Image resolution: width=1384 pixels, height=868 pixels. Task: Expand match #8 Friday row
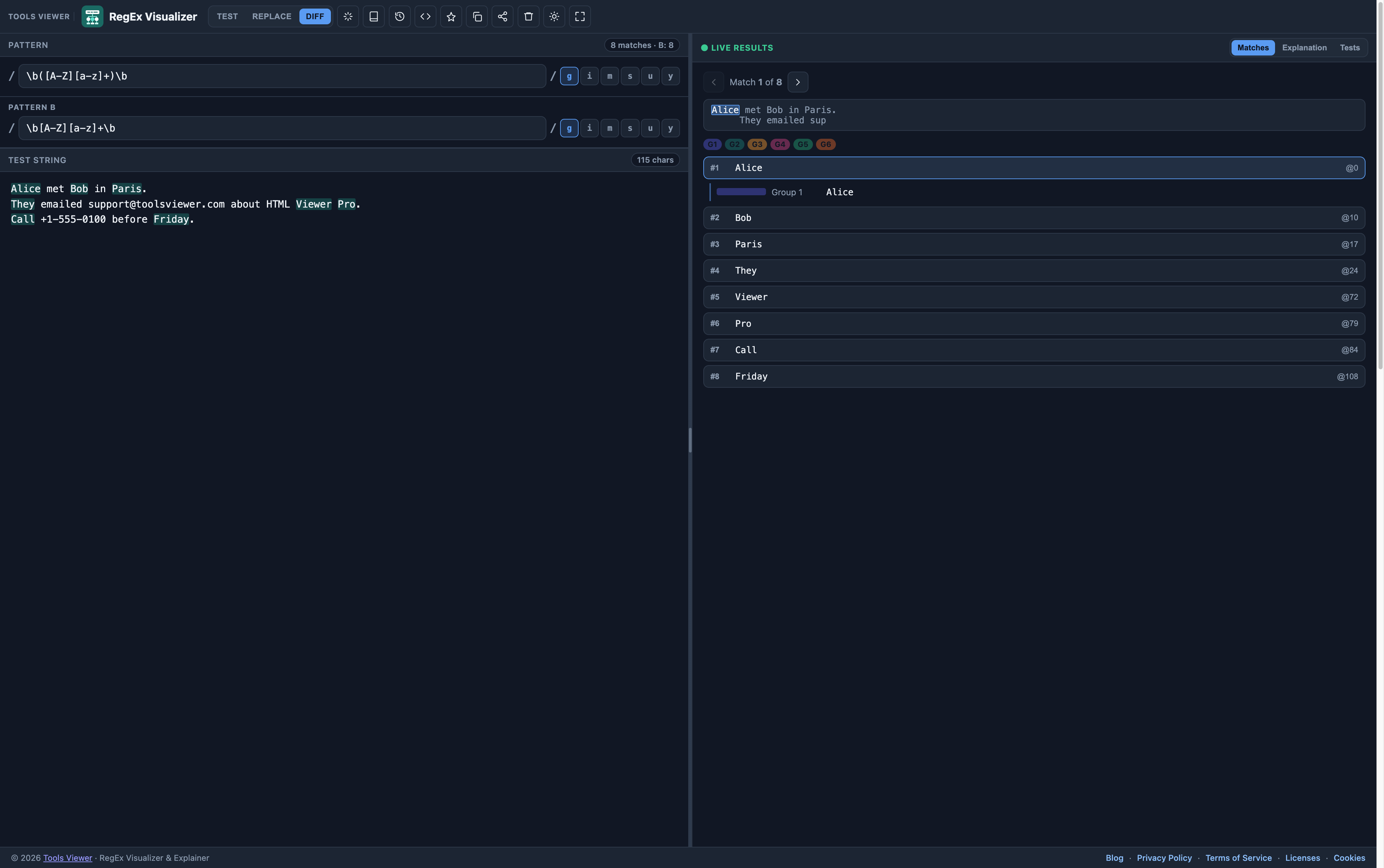pos(1034,376)
